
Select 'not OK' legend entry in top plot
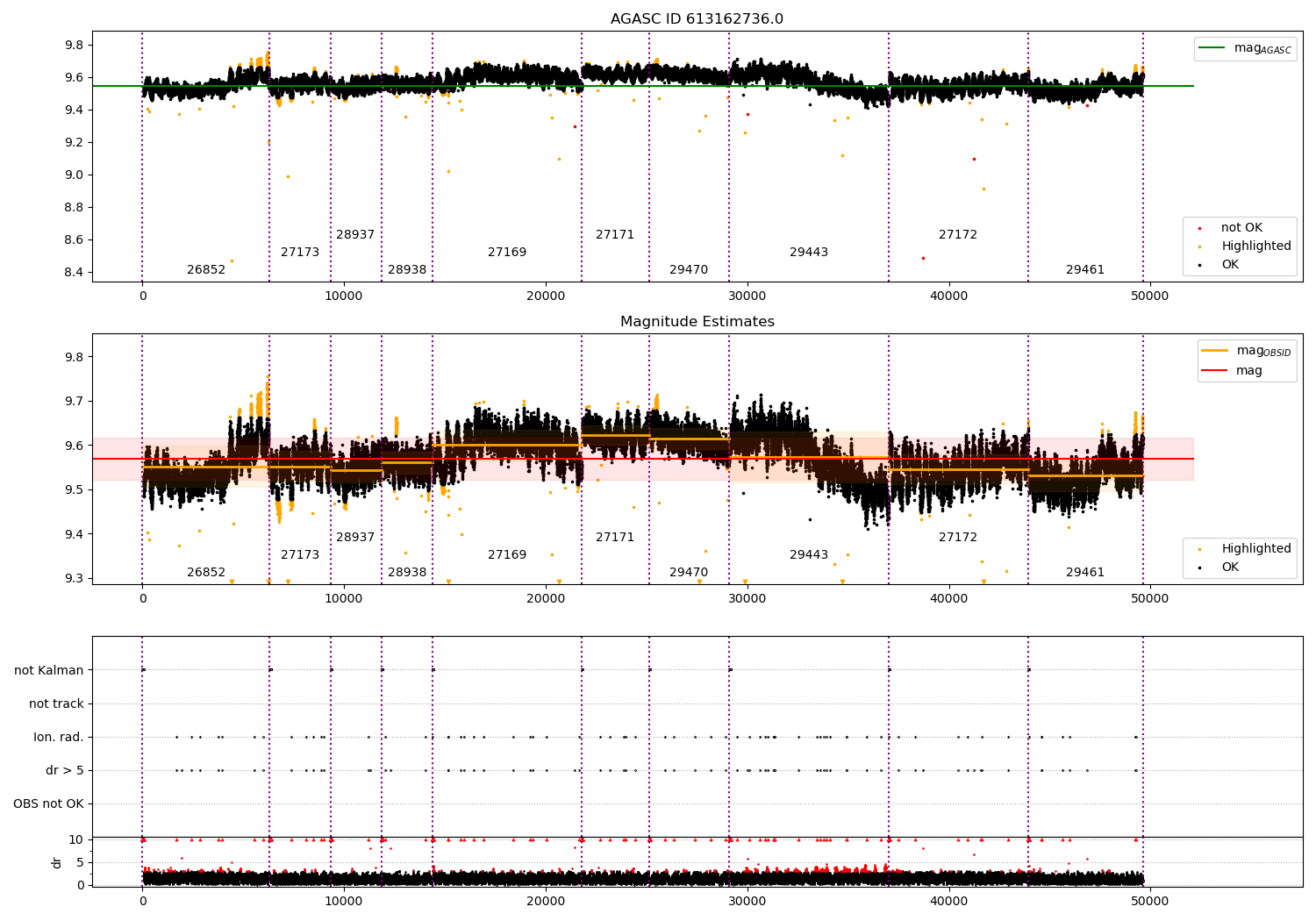click(1241, 228)
